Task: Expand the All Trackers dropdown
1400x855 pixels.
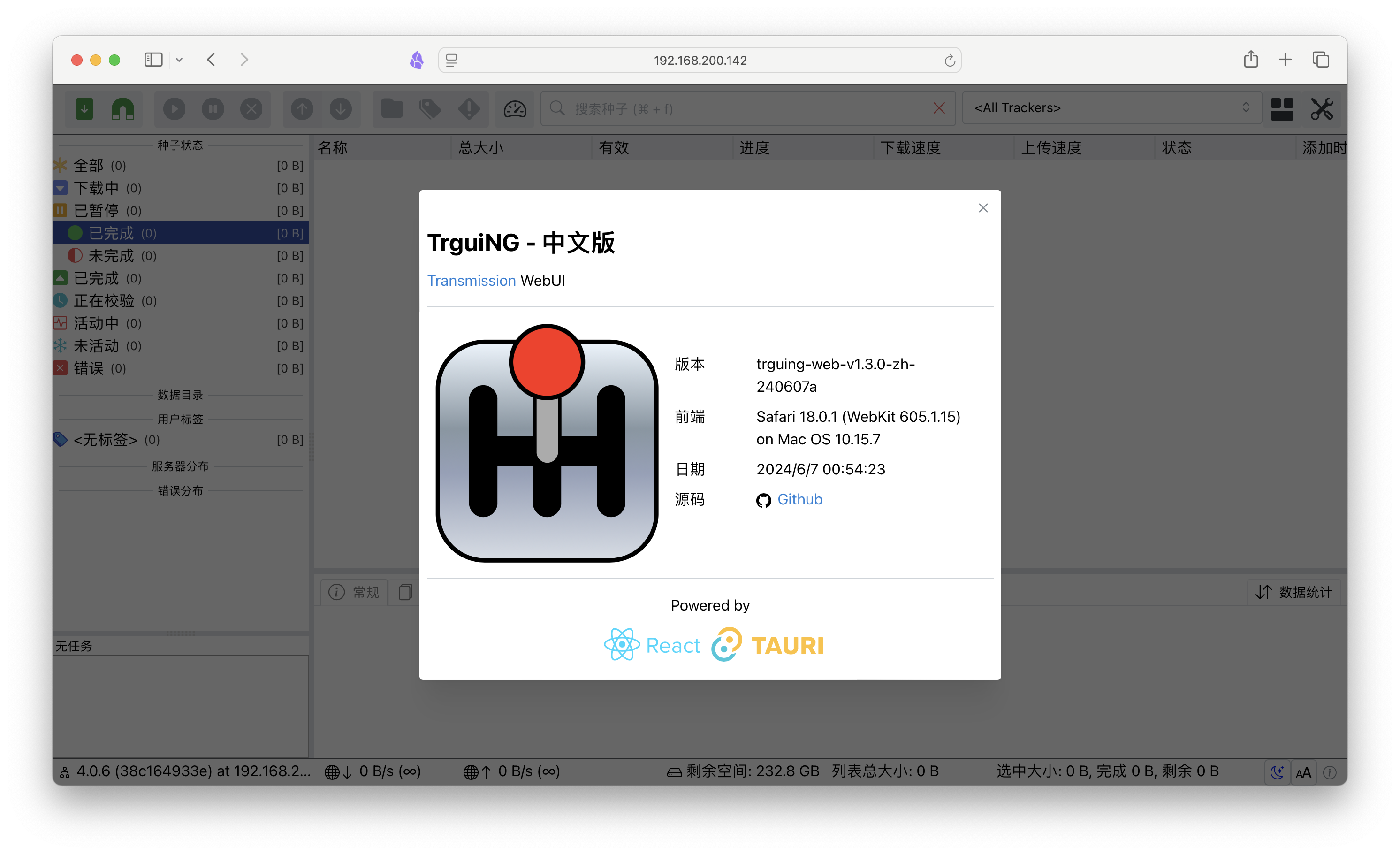Action: tap(1111, 108)
